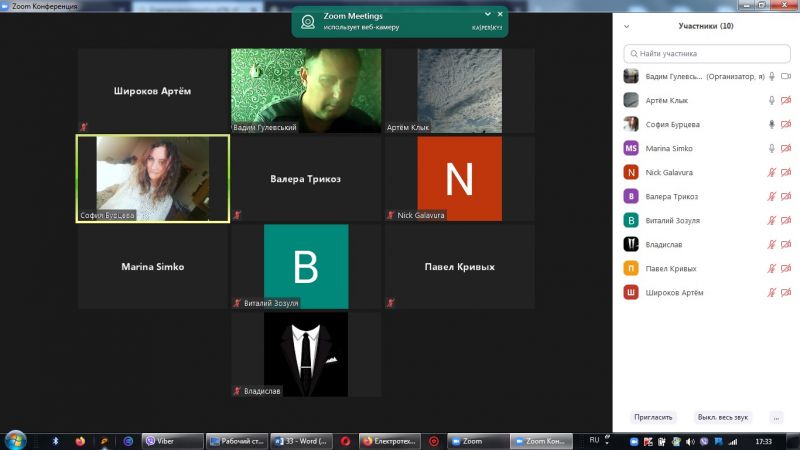Viewport: 800px width, 450px height.
Task: Mute Артём Клык microphone in participants list
Action: pos(772,101)
